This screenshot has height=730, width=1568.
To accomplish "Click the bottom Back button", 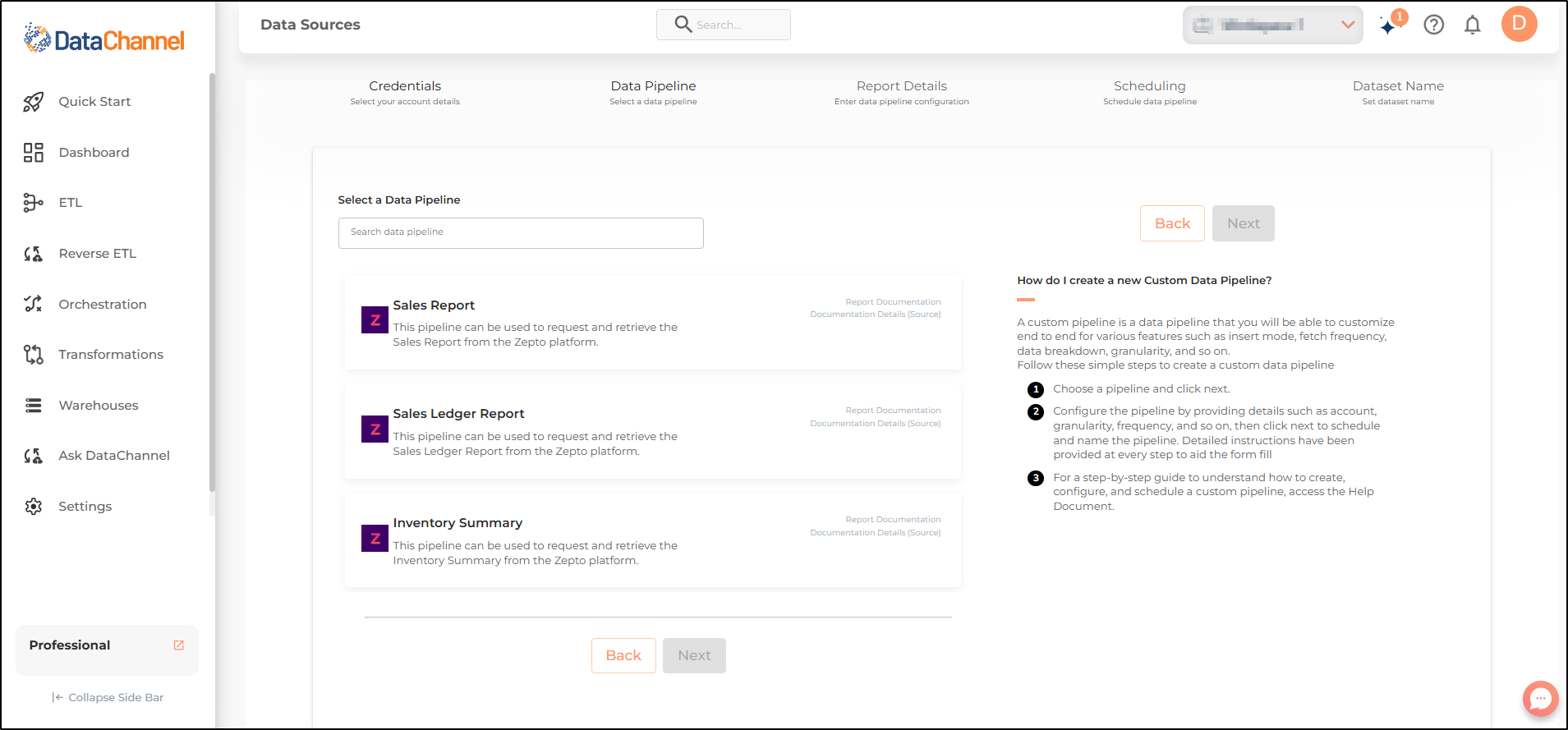I will (623, 655).
